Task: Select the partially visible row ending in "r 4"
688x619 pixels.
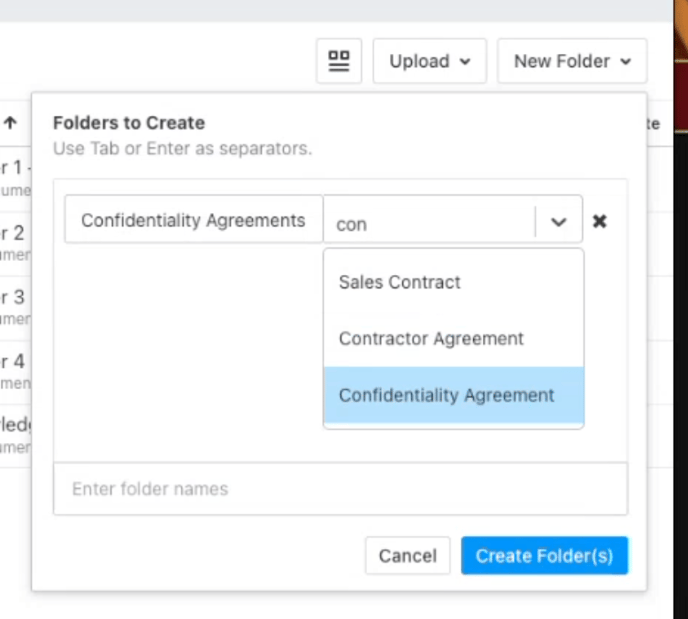Action: 14,370
